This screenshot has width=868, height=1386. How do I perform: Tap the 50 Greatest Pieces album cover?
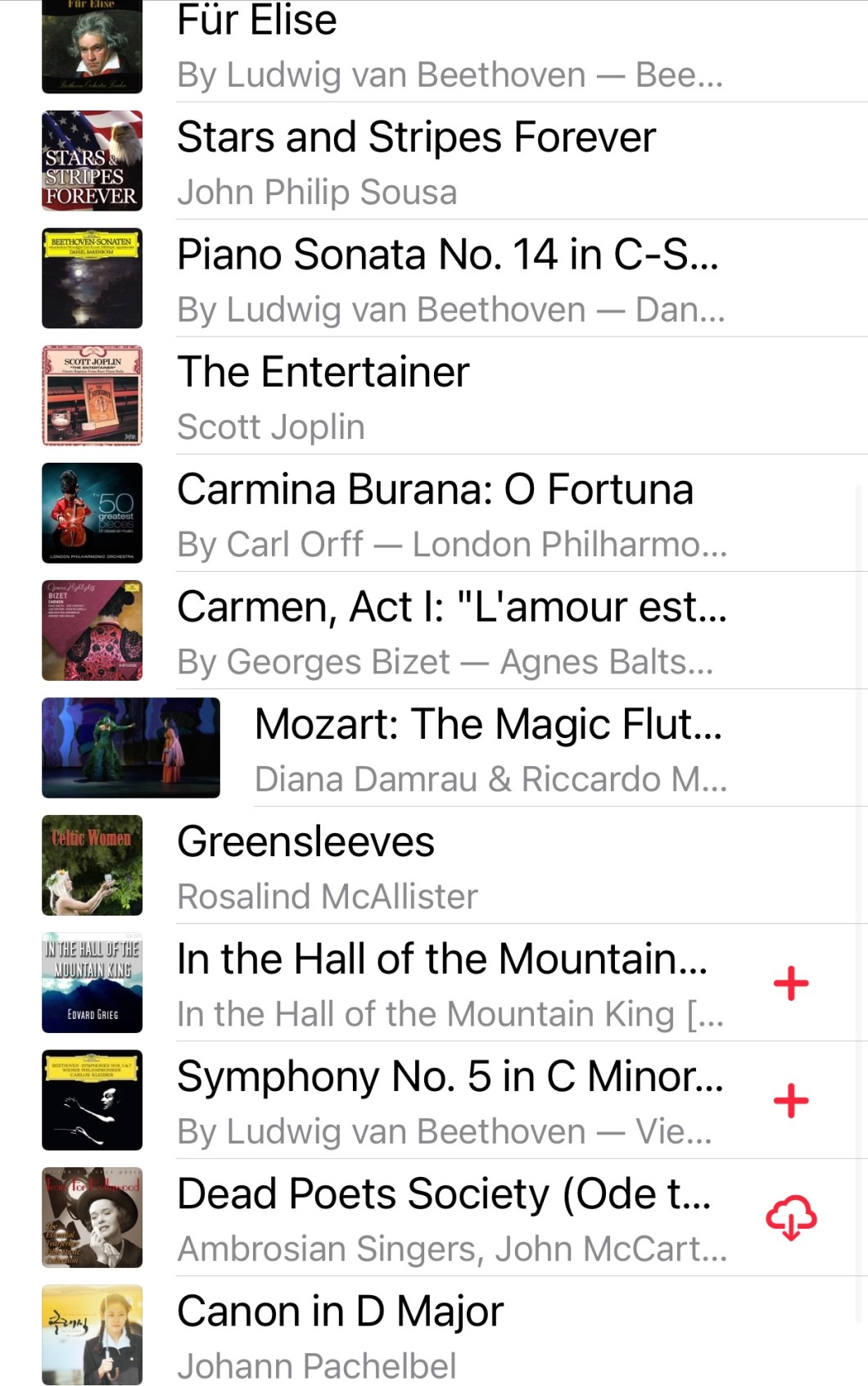point(92,513)
